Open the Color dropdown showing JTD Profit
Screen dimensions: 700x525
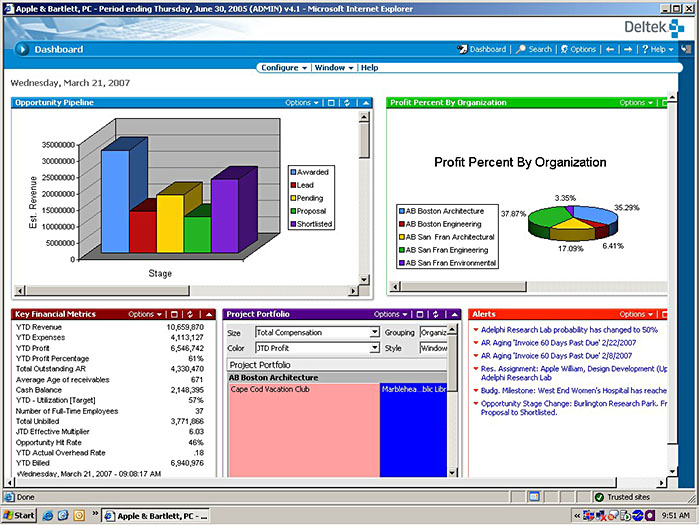tap(317, 348)
